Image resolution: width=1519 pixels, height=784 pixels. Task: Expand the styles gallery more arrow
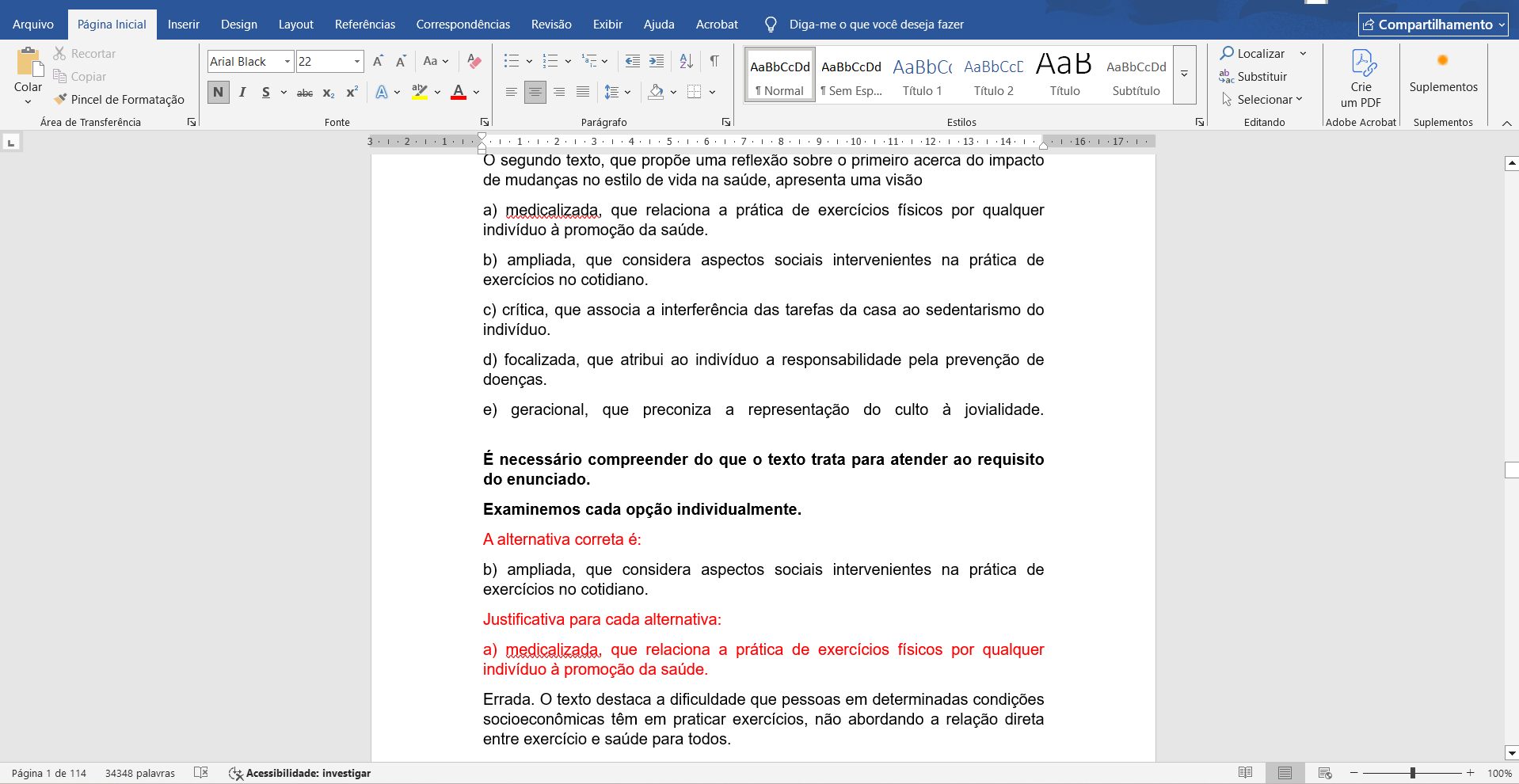1184,74
